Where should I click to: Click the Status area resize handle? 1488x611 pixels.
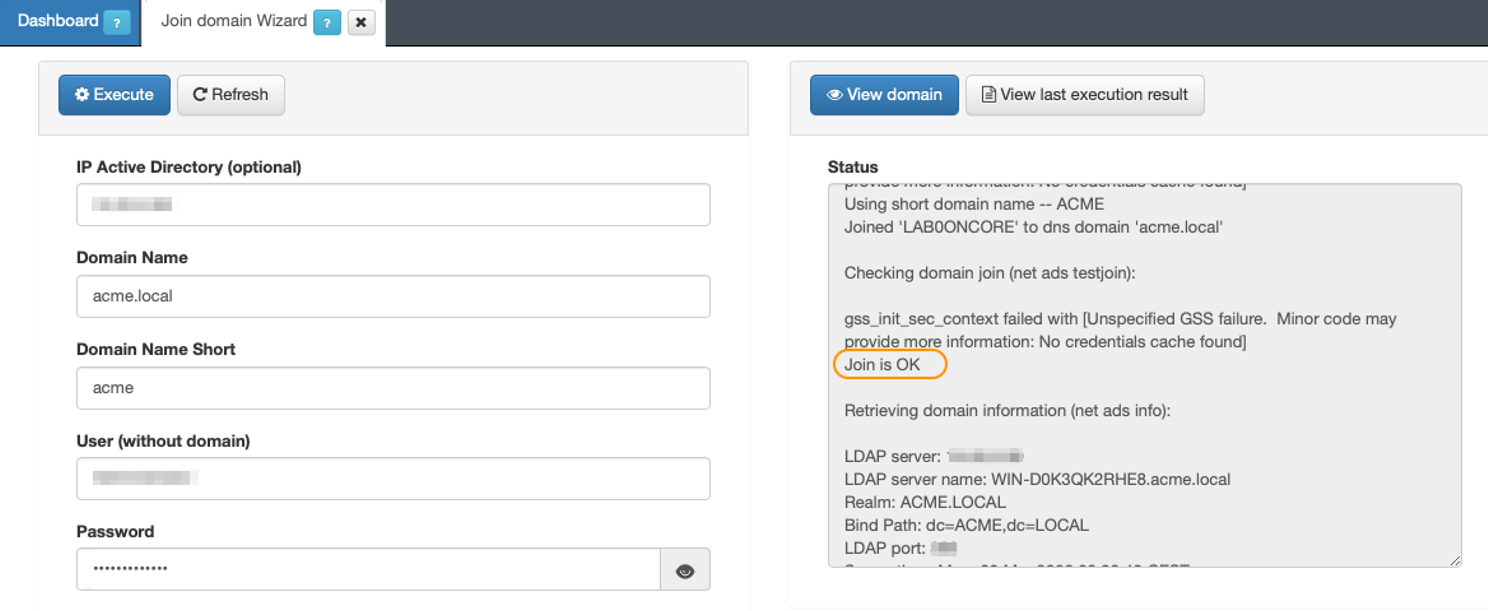[x=1455, y=560]
